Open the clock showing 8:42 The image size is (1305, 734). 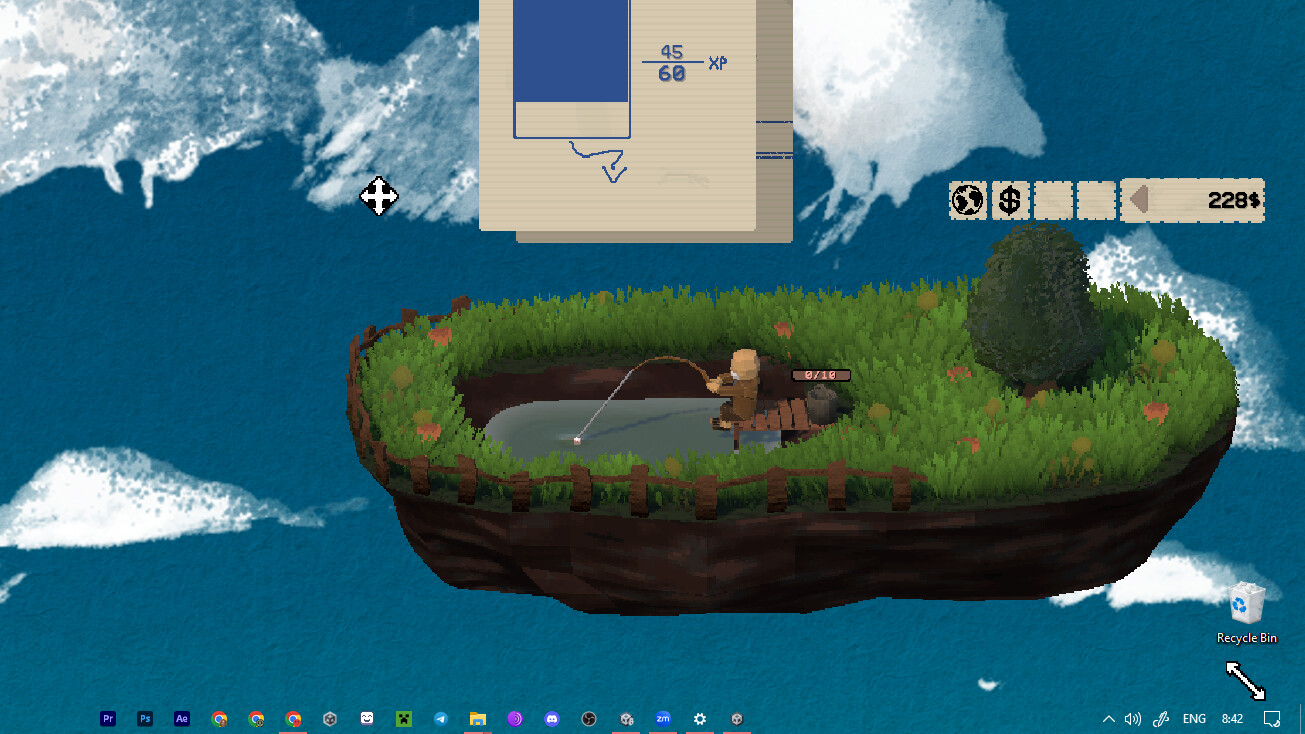1232,718
